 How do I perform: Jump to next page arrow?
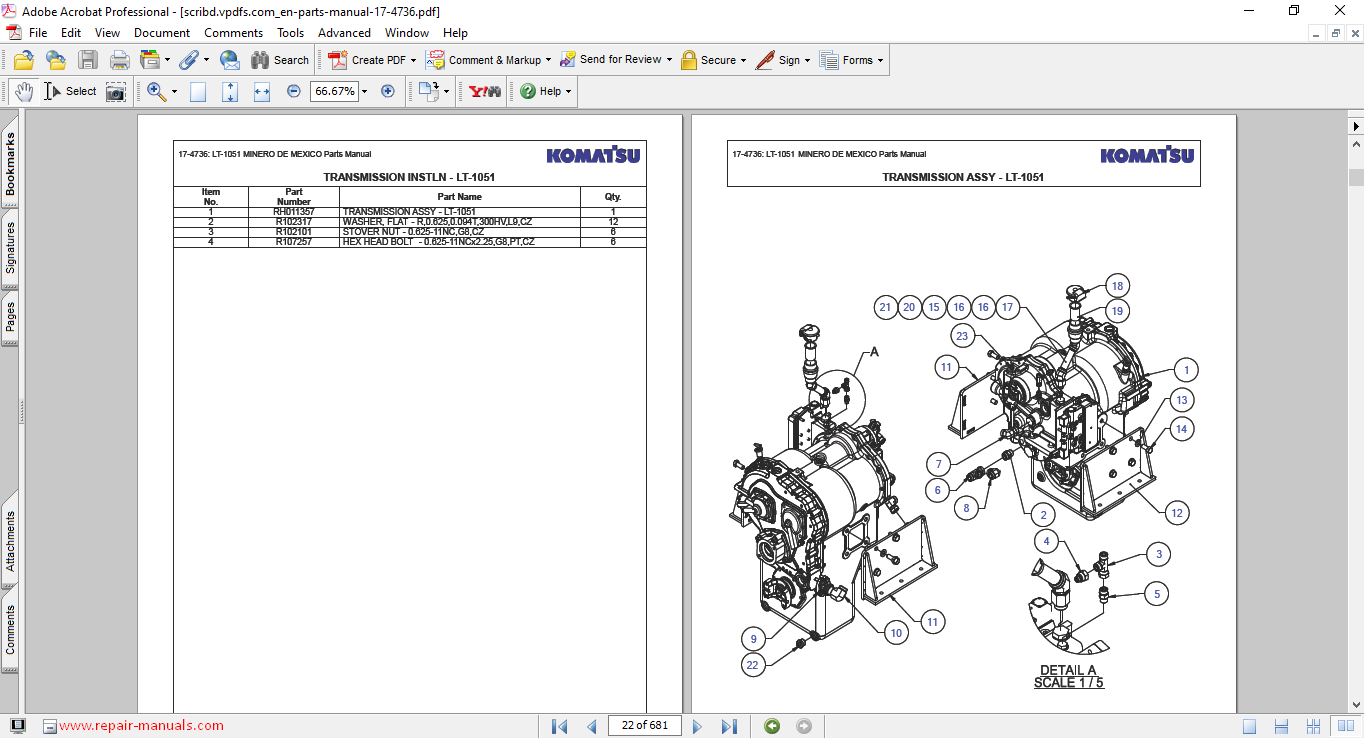(x=698, y=726)
